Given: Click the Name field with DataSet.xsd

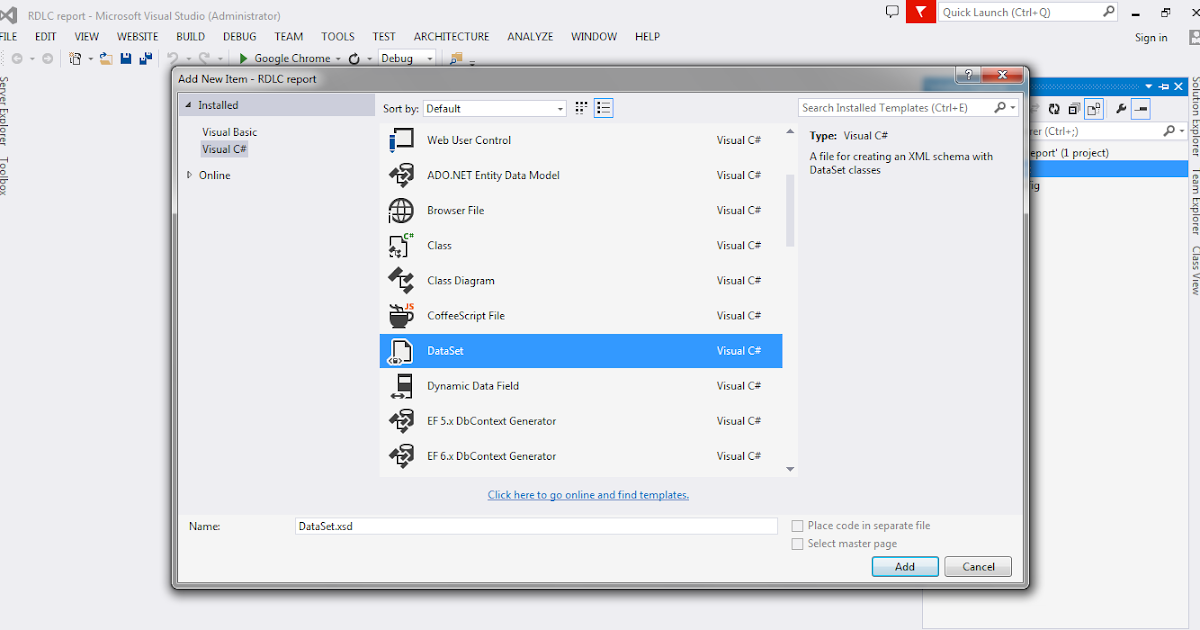Looking at the screenshot, I should 536,526.
